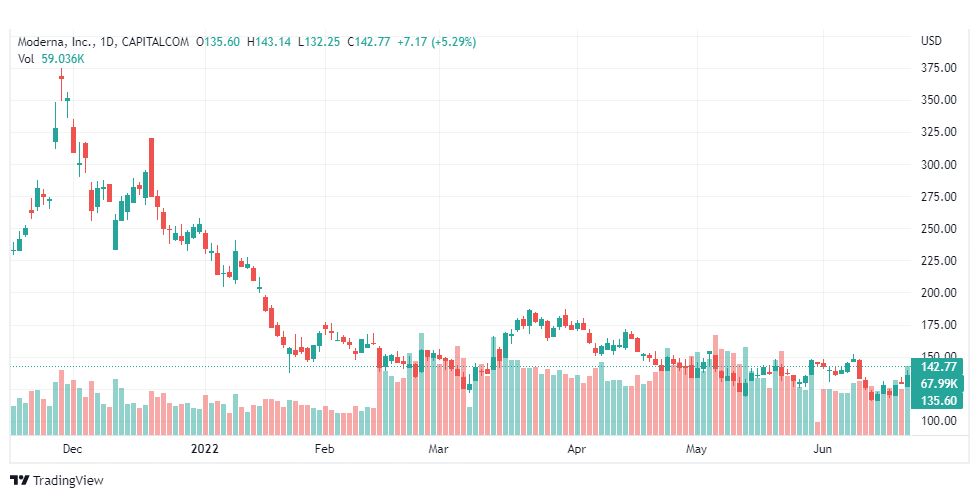
Task: Click the 67.99K volume tag
Action: [937, 383]
